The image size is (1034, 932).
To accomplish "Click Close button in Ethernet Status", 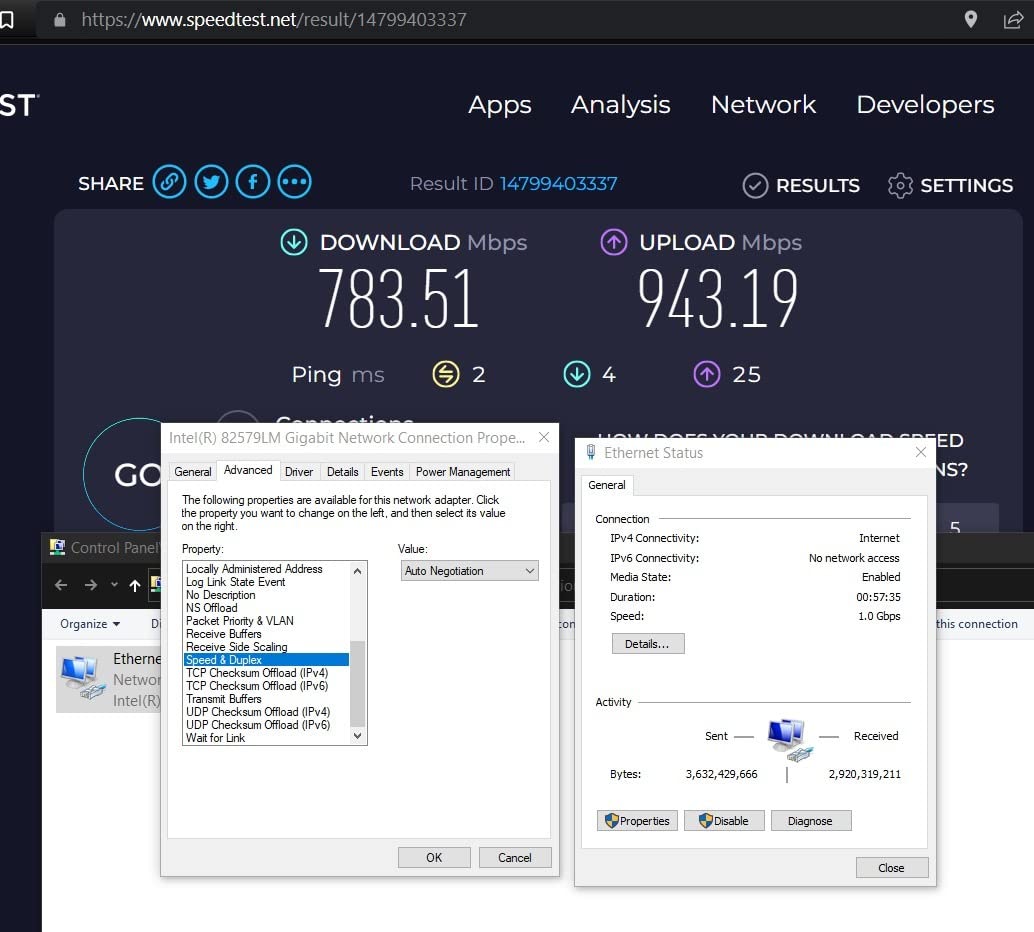I will [892, 867].
